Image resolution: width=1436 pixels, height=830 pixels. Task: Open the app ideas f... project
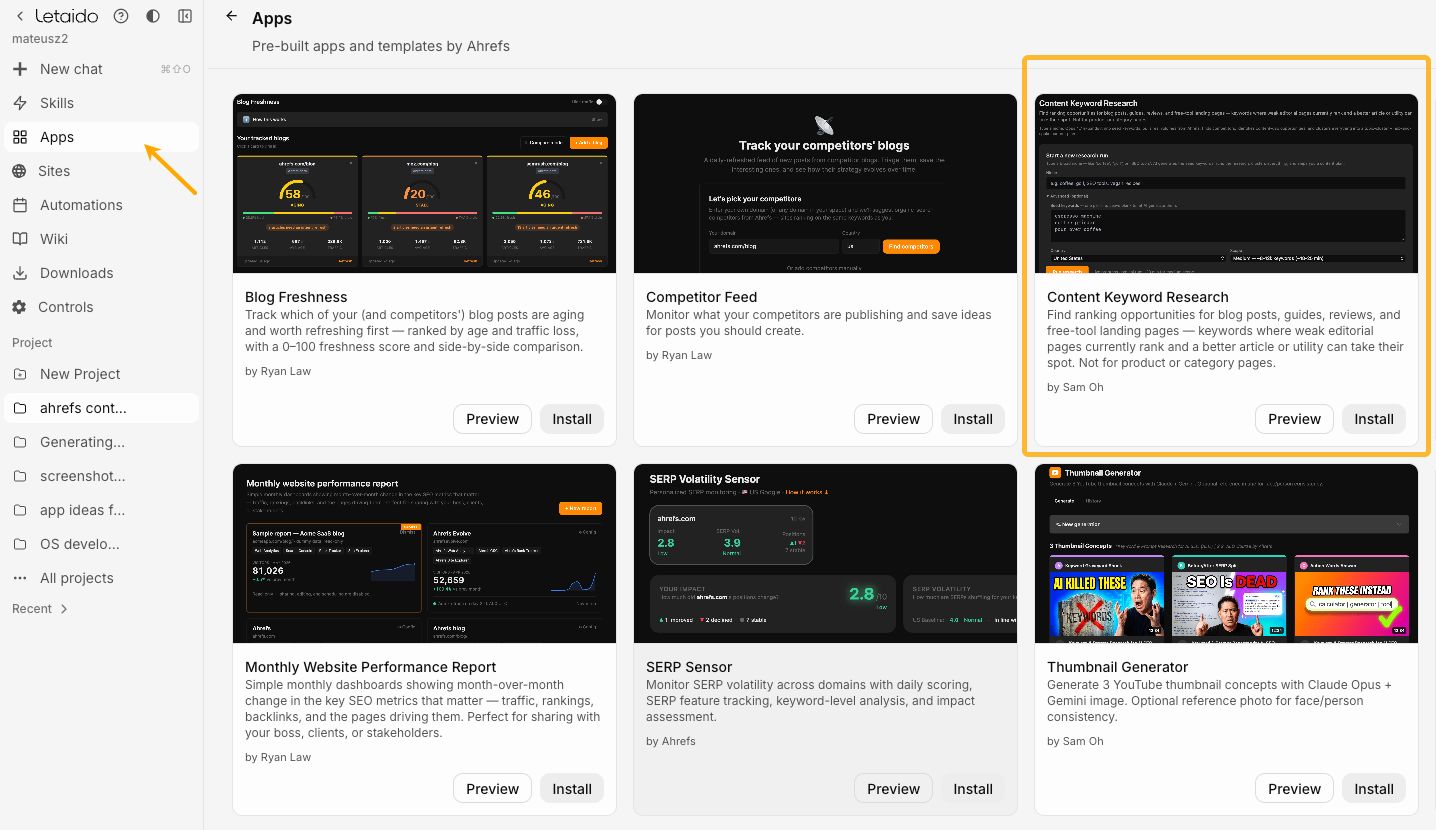coord(101,510)
